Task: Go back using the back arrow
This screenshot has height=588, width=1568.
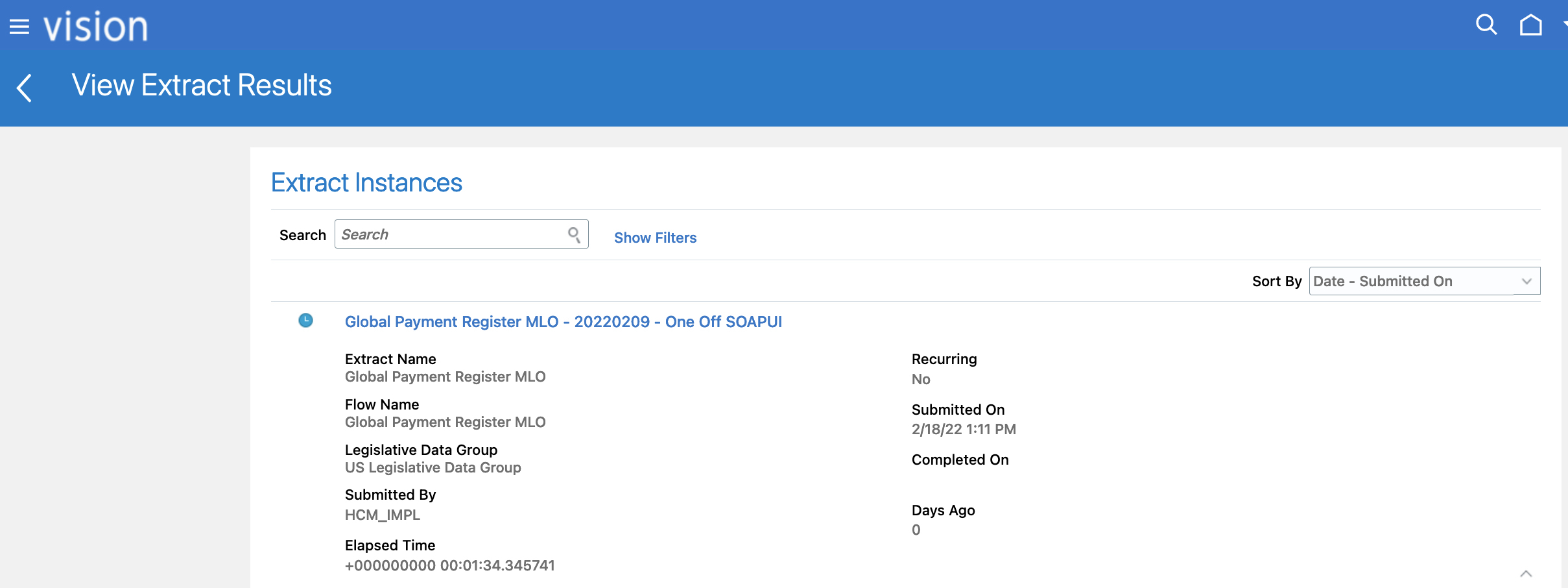Action: (24, 88)
